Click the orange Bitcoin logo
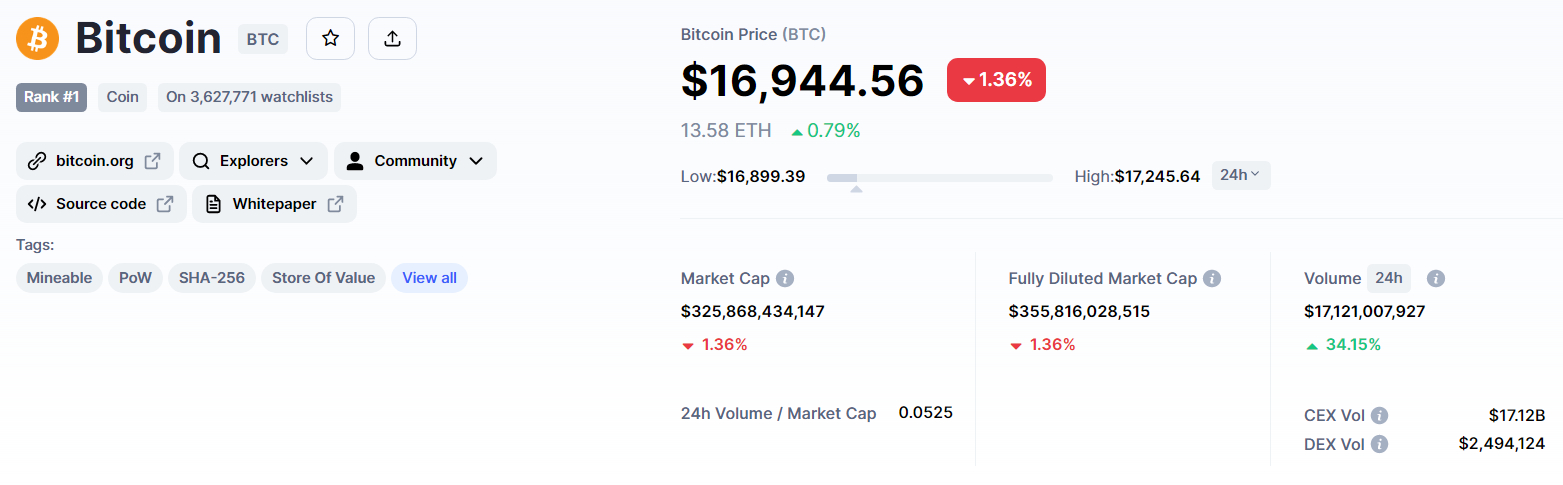The width and height of the screenshot is (1563, 485). pyautogui.click(x=38, y=39)
